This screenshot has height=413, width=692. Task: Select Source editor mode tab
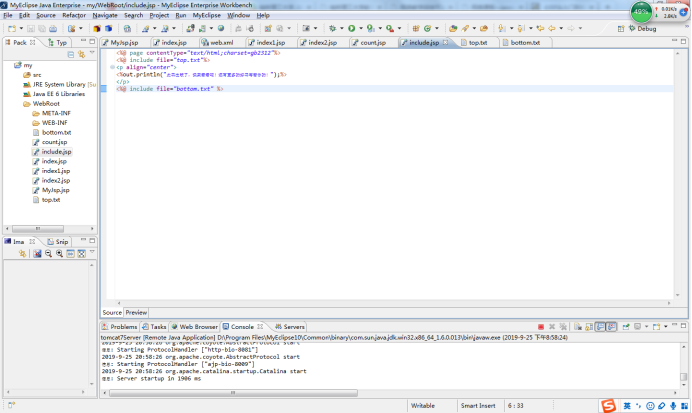[112, 312]
